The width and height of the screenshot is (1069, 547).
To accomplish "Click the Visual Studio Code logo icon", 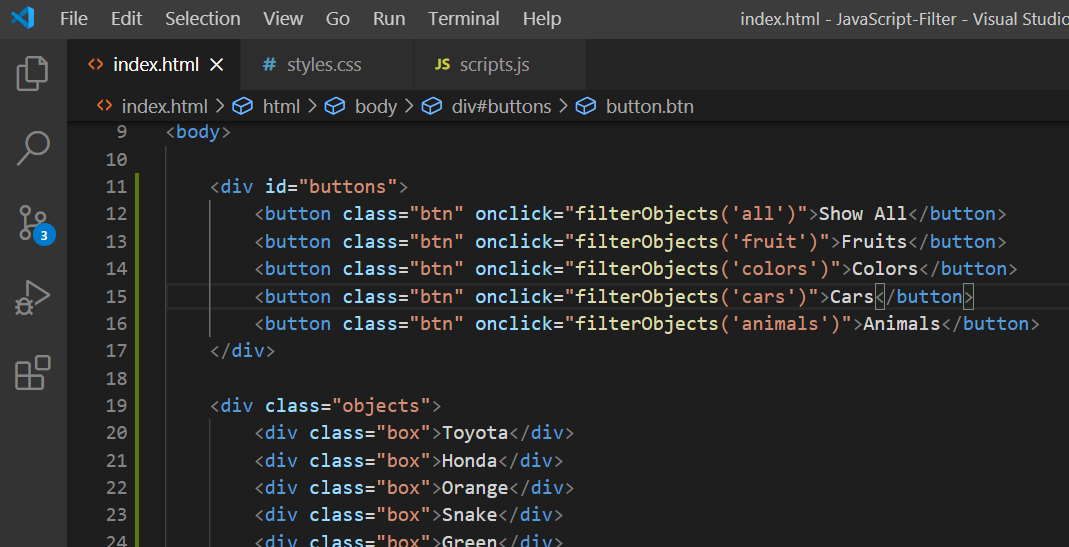I will 22,18.
